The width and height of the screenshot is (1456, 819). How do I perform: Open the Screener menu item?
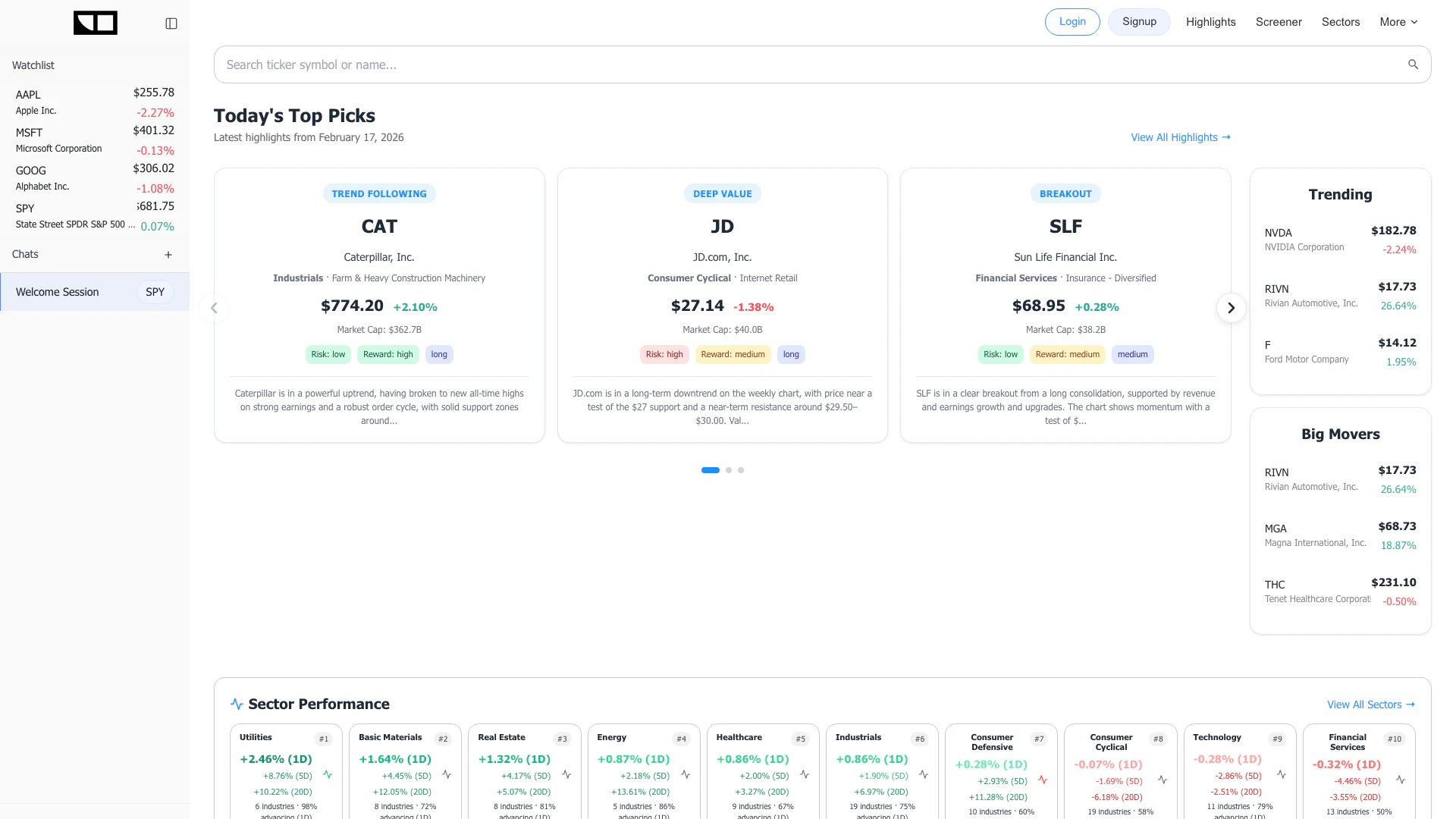[x=1279, y=22]
